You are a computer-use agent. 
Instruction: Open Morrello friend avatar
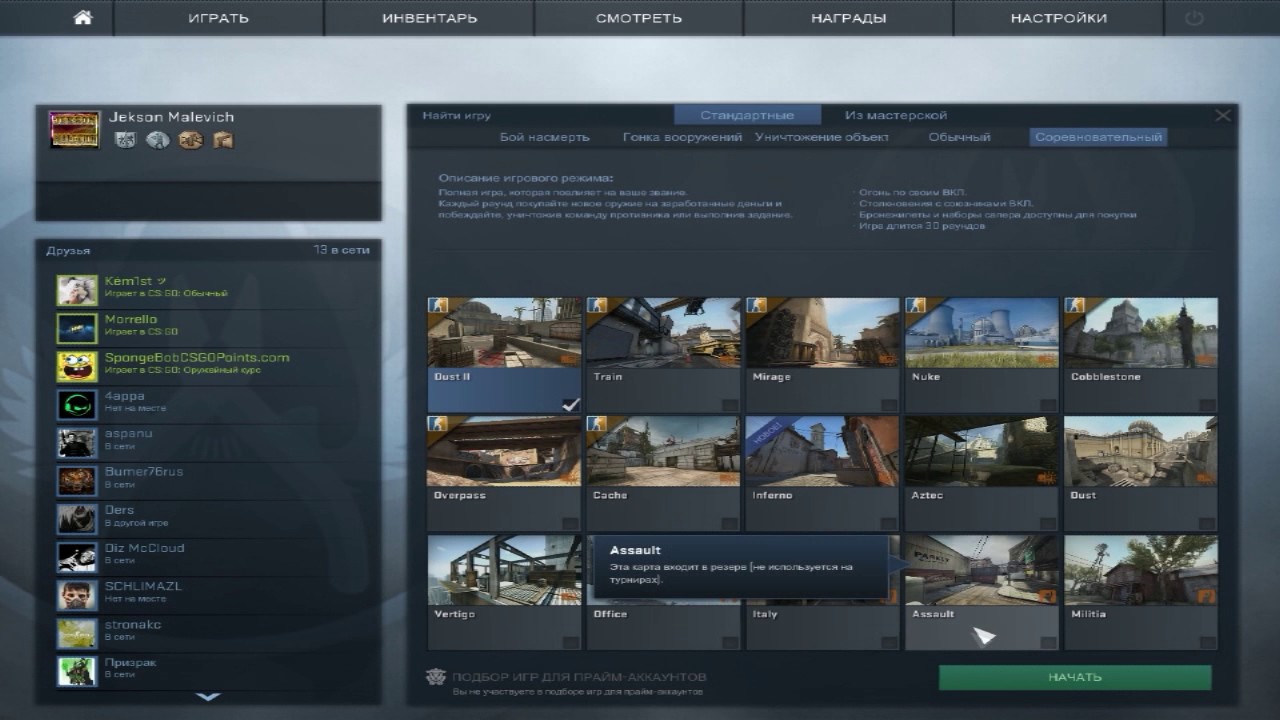coord(77,328)
